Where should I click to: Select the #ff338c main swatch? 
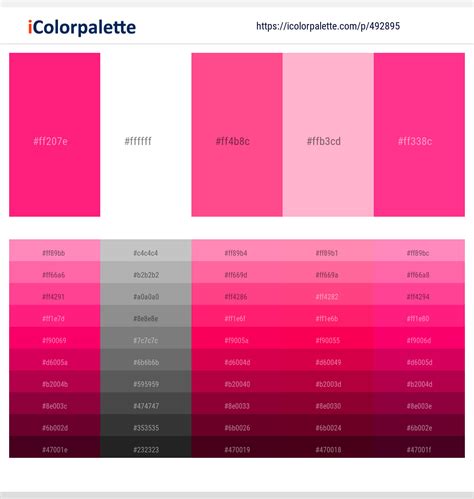tap(419, 135)
